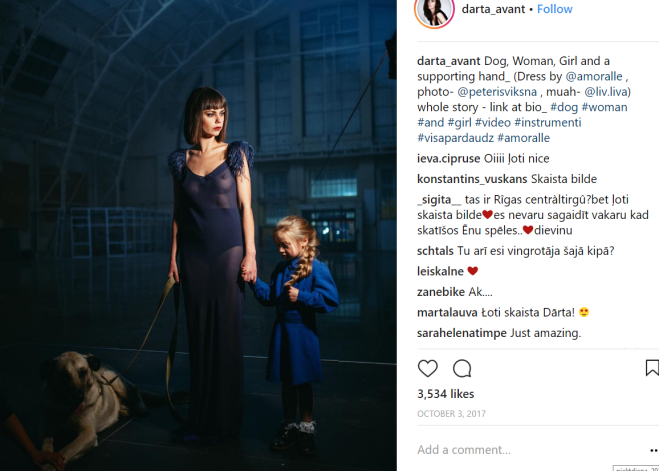The image size is (659, 471).
Task: Open the @amoralle mention link
Action: click(593, 76)
